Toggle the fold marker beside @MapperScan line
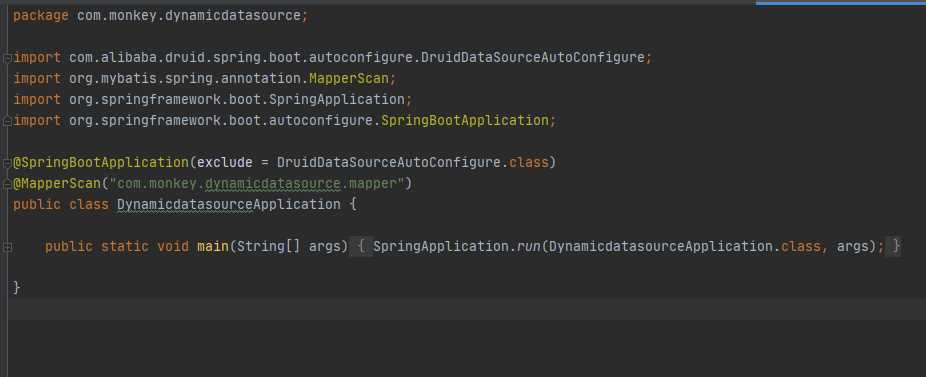Screen dimensions: 926x377 (7, 184)
